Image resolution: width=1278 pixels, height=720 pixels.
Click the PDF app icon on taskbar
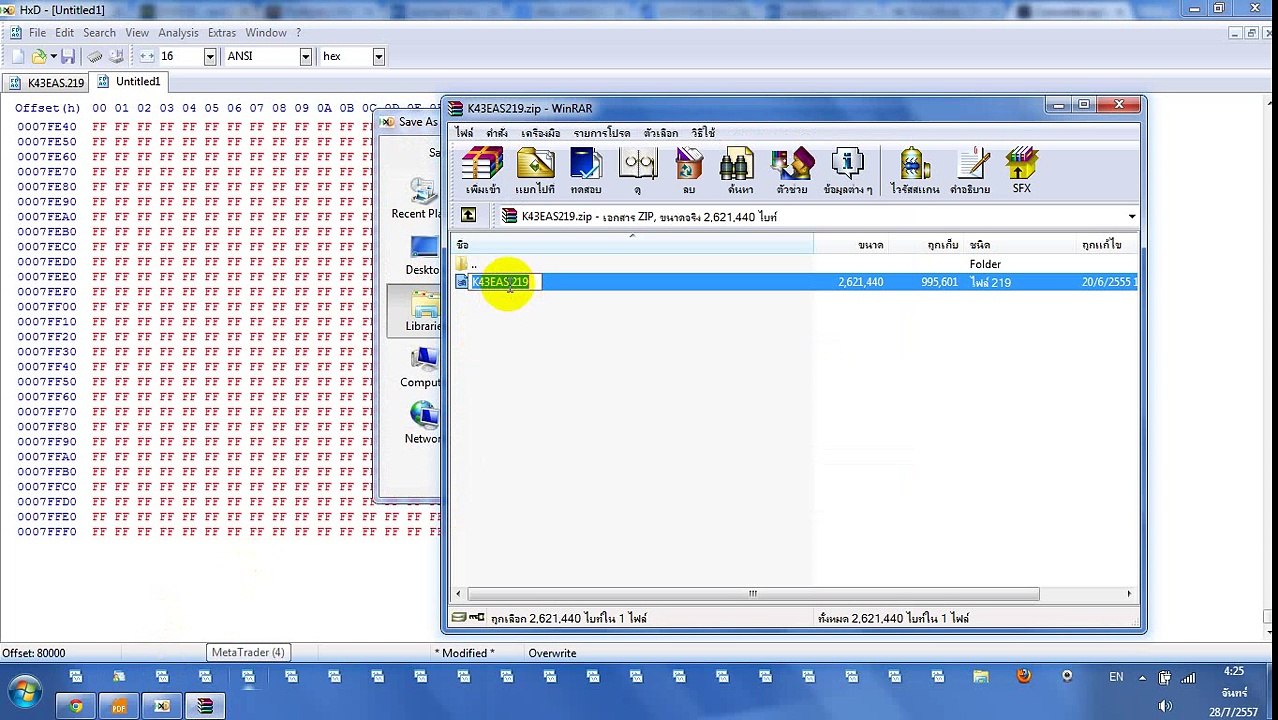(x=119, y=706)
